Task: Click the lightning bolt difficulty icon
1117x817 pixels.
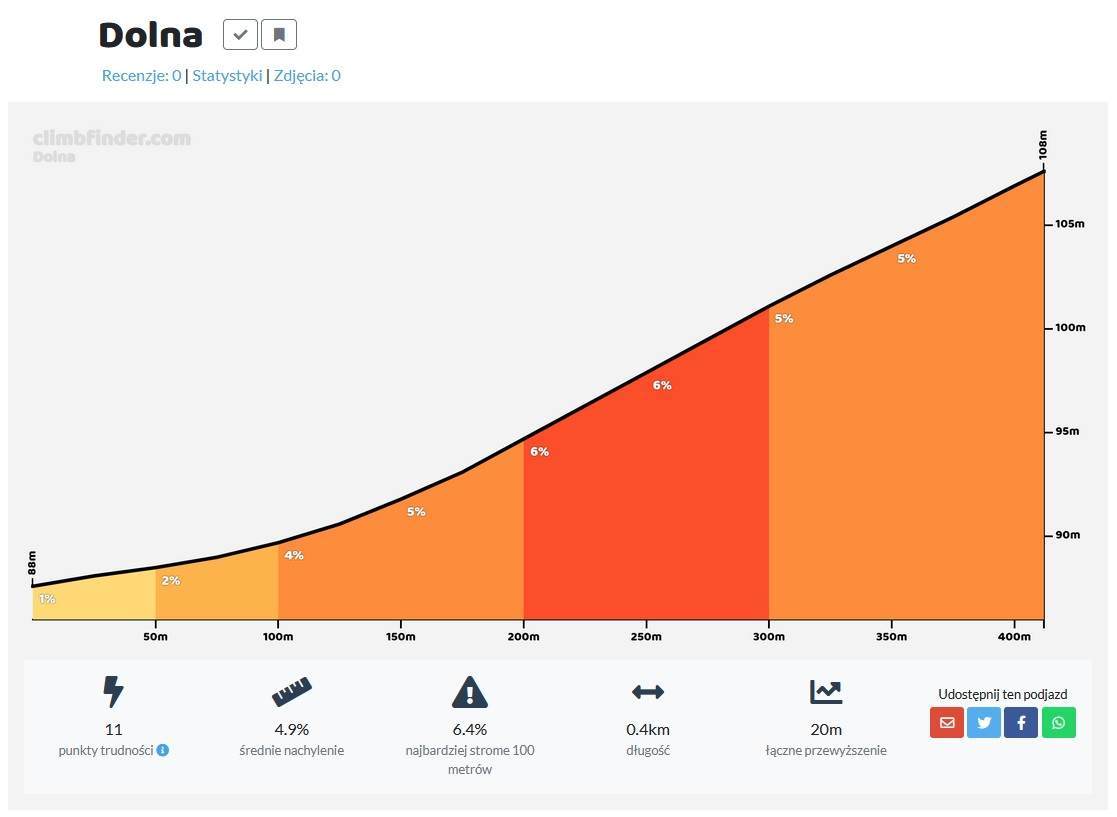Action: pyautogui.click(x=113, y=692)
